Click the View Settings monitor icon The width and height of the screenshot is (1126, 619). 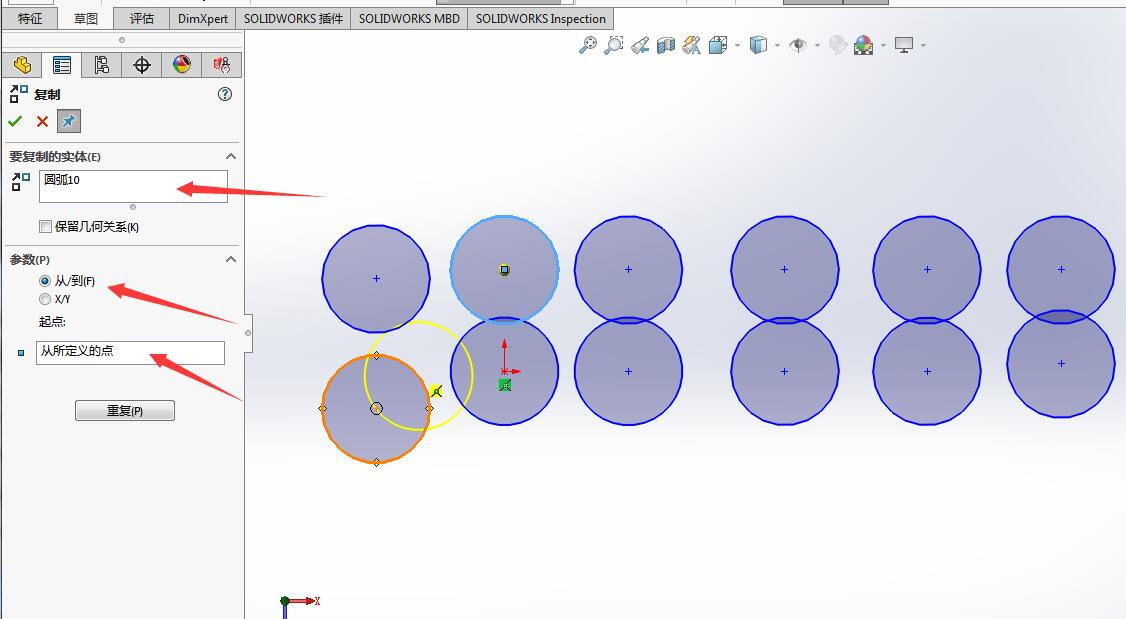point(904,45)
